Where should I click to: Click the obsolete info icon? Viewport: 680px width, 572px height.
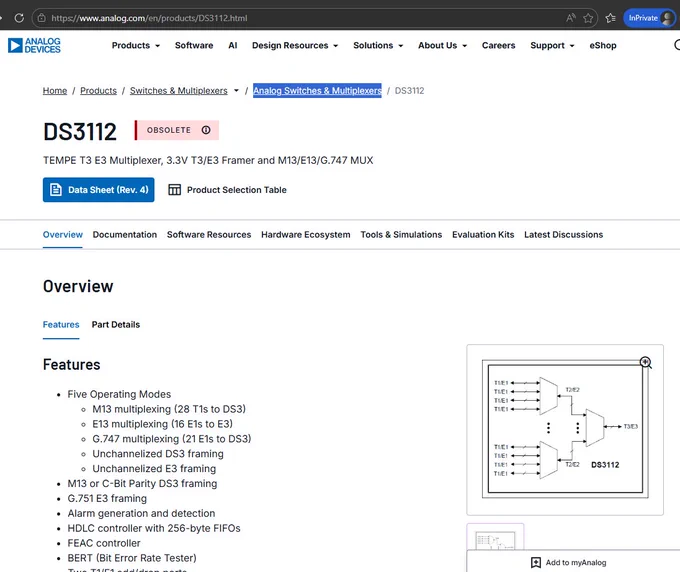point(206,130)
